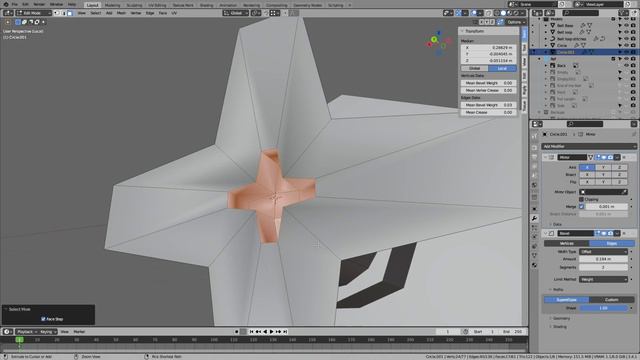The height and width of the screenshot is (360, 640).
Task: Pick mirror object with eyedropper
Action: (624, 192)
